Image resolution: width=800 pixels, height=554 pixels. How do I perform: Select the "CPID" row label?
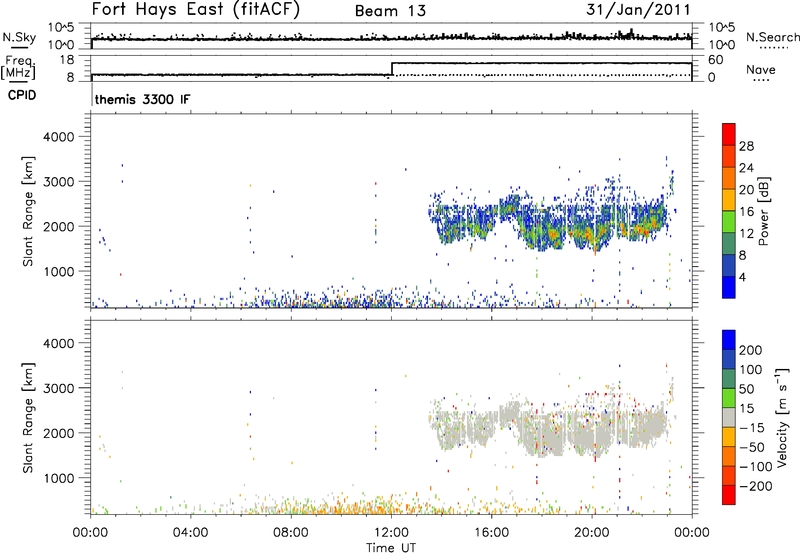(x=22, y=95)
